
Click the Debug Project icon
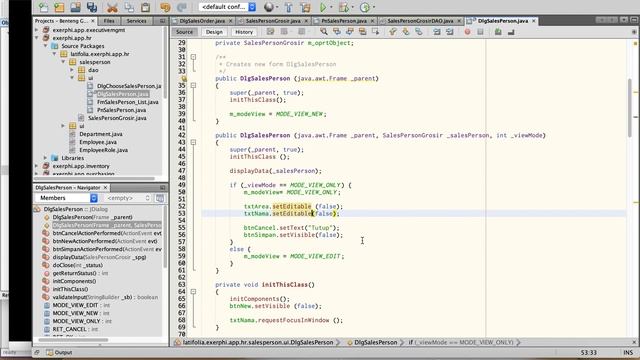344,7
